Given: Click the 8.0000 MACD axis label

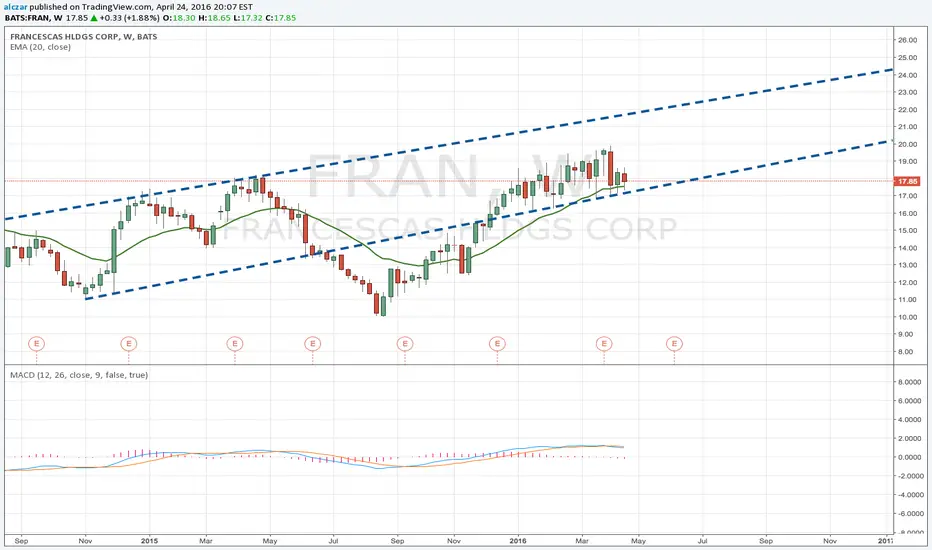Looking at the screenshot, I should click(x=909, y=382).
